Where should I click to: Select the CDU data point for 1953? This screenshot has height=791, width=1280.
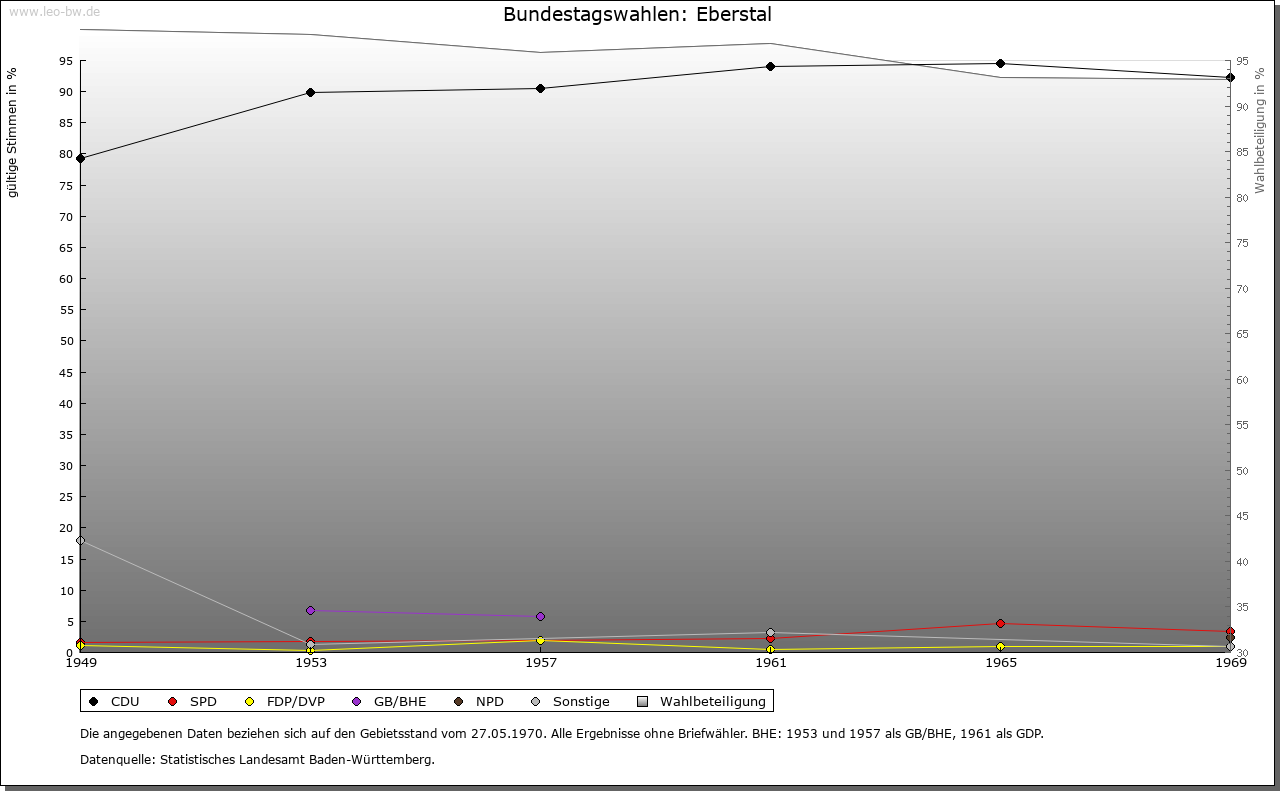pos(310,93)
